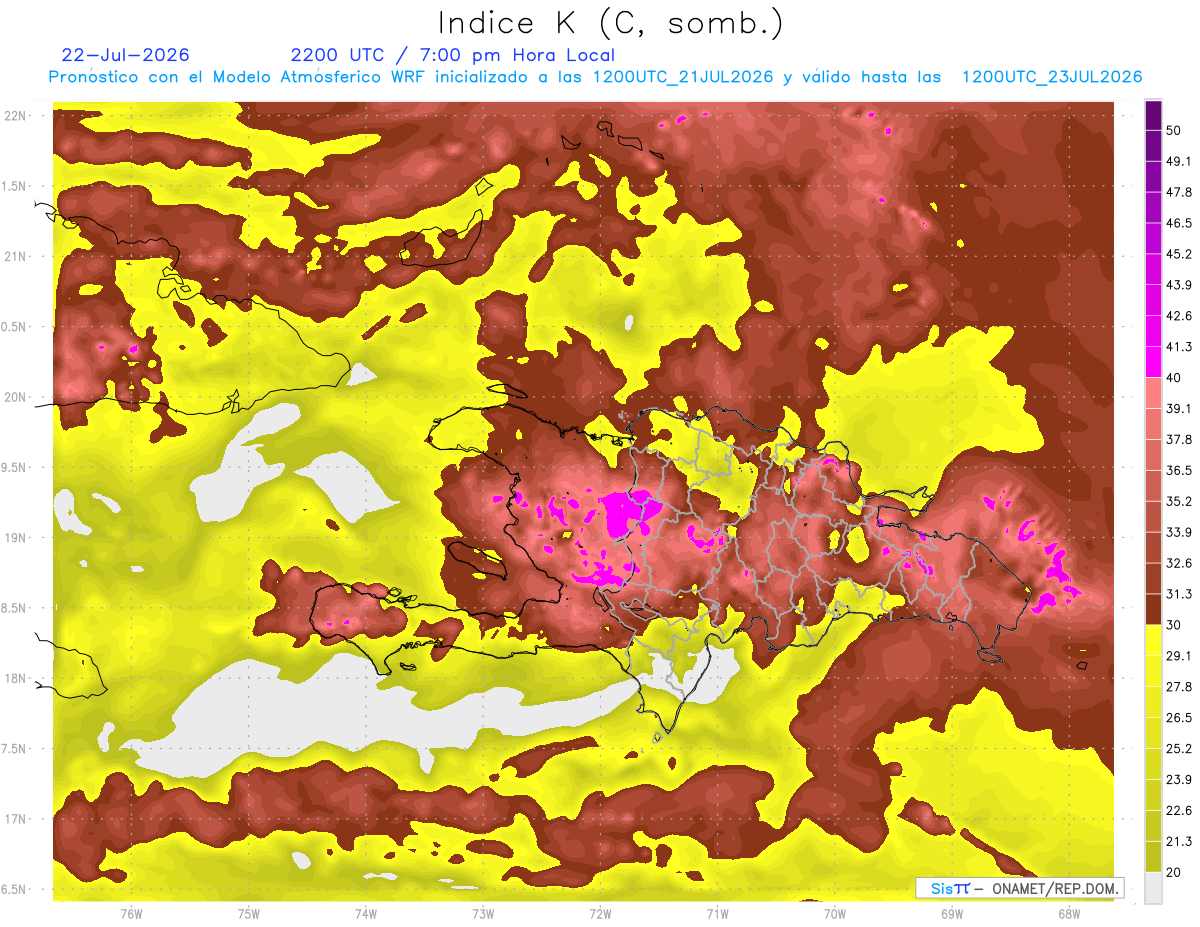Click the '18N' latitude label
Image resolution: width=1200 pixels, height=927 pixels.
click(x=15, y=678)
